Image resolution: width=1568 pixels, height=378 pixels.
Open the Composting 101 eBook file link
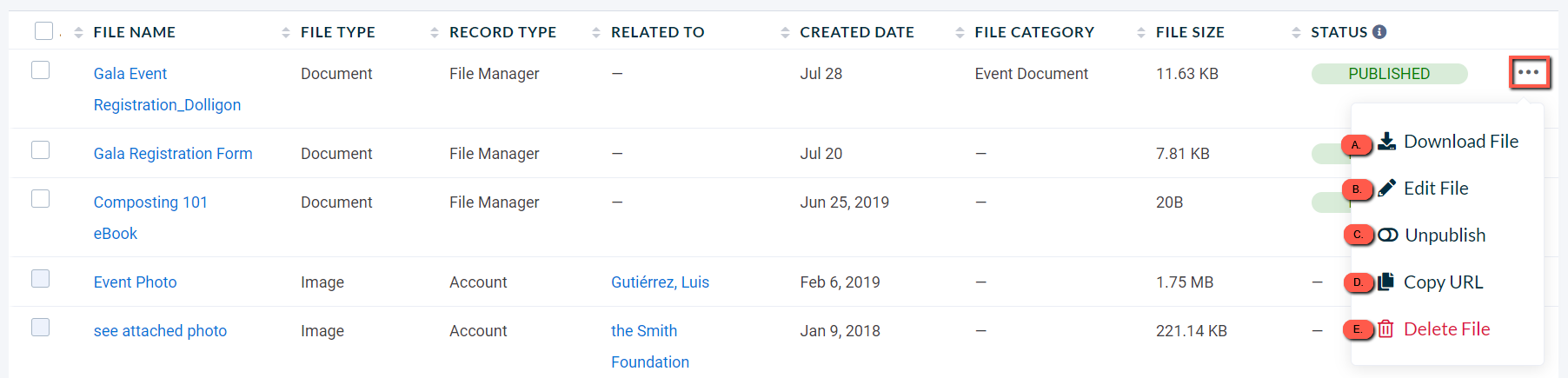(150, 217)
